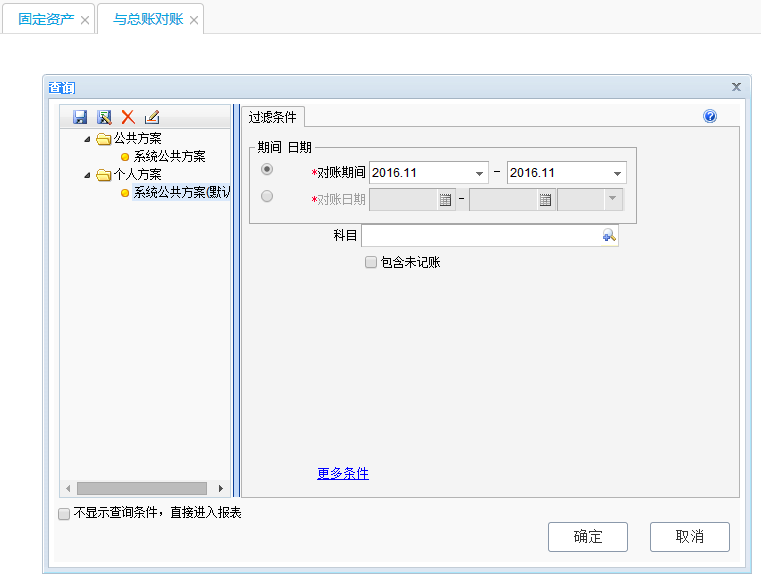Close the 查询 dialog
761x583 pixels.
736,87
